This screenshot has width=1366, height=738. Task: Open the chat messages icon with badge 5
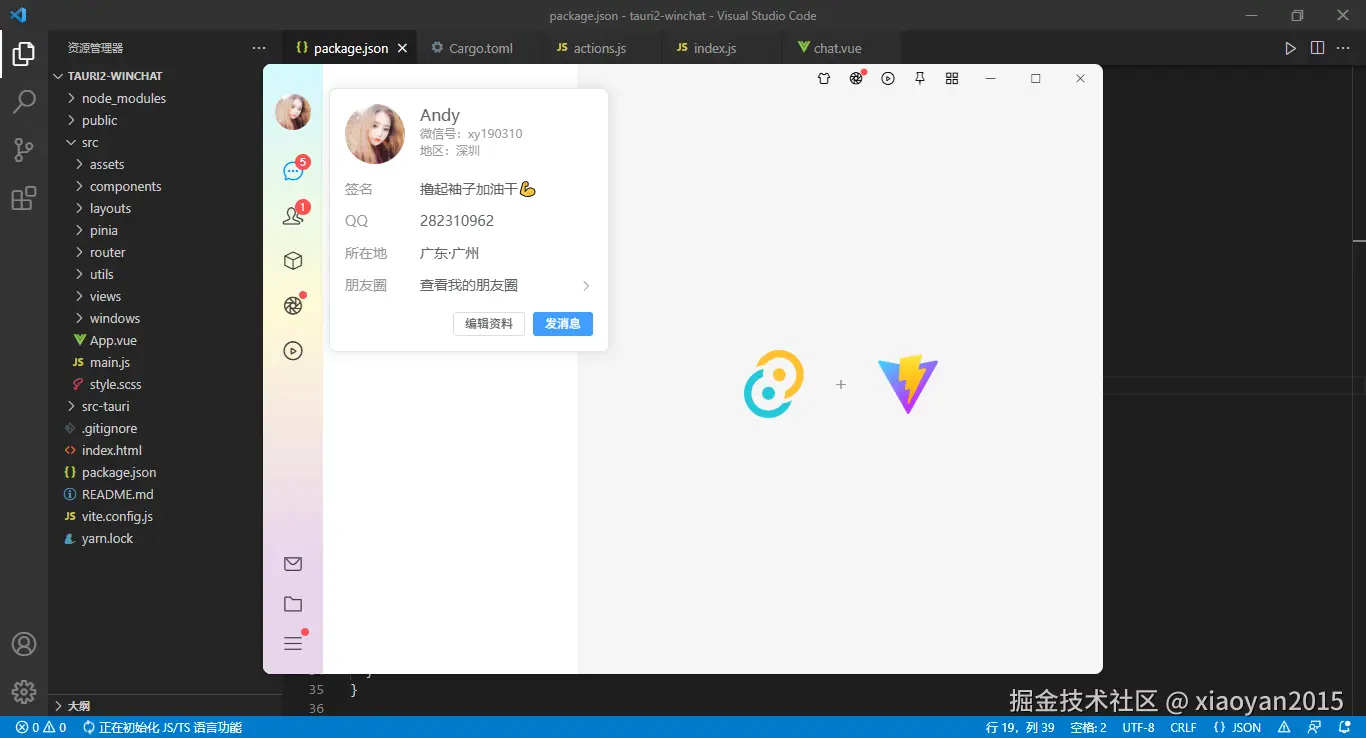click(293, 171)
